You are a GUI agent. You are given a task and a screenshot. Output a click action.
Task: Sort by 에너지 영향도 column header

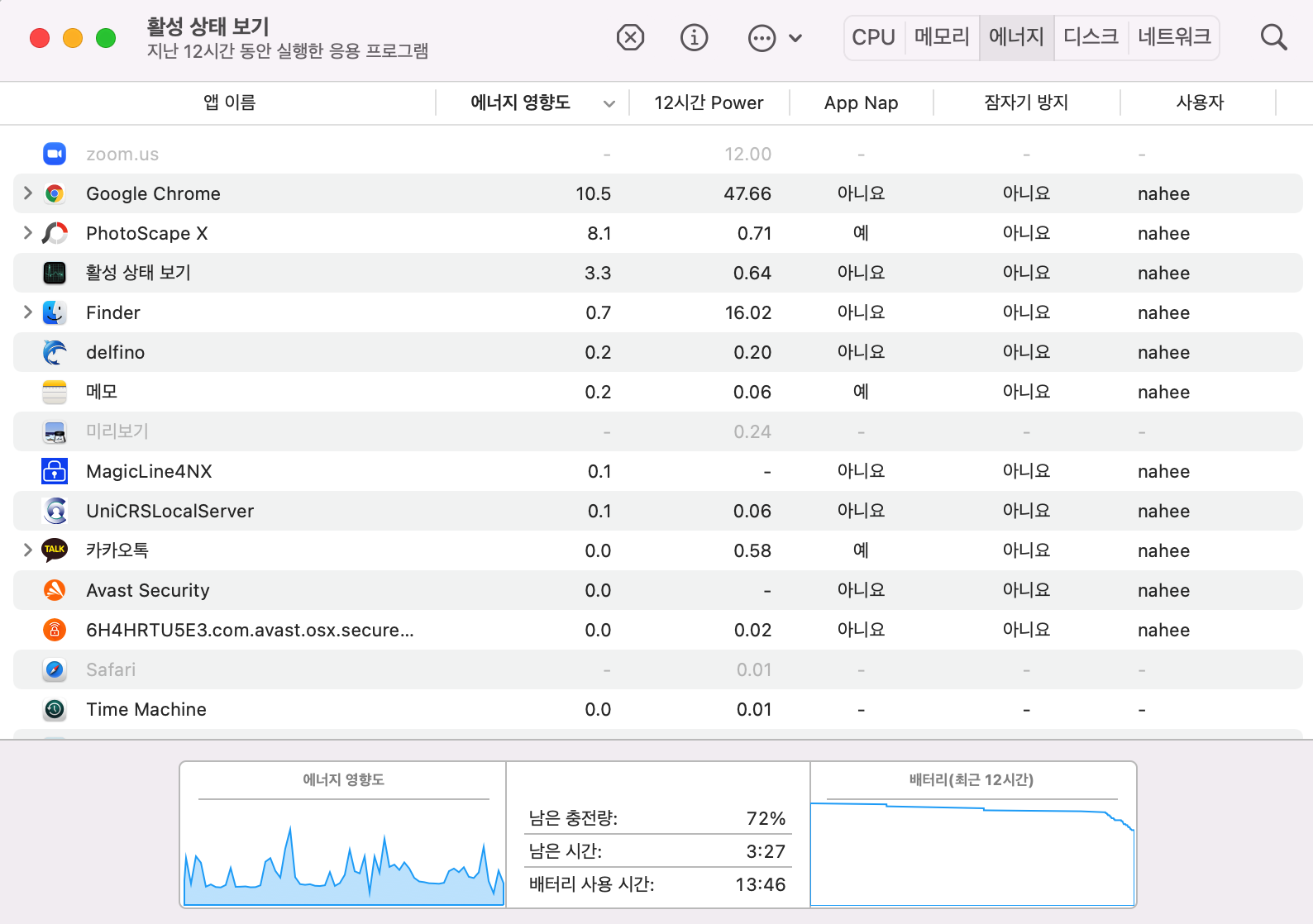click(520, 102)
